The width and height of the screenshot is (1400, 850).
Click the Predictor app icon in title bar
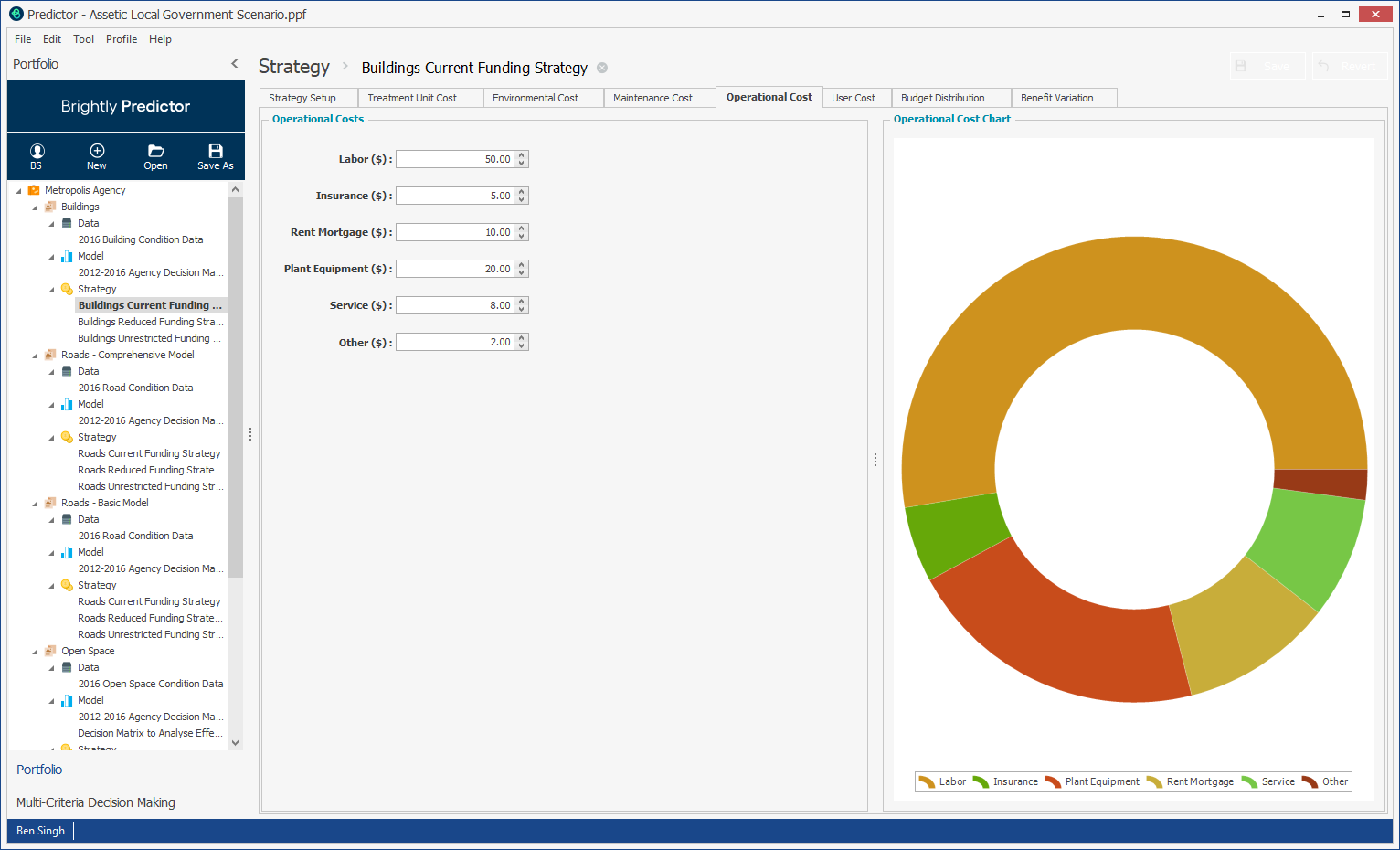[x=16, y=14]
